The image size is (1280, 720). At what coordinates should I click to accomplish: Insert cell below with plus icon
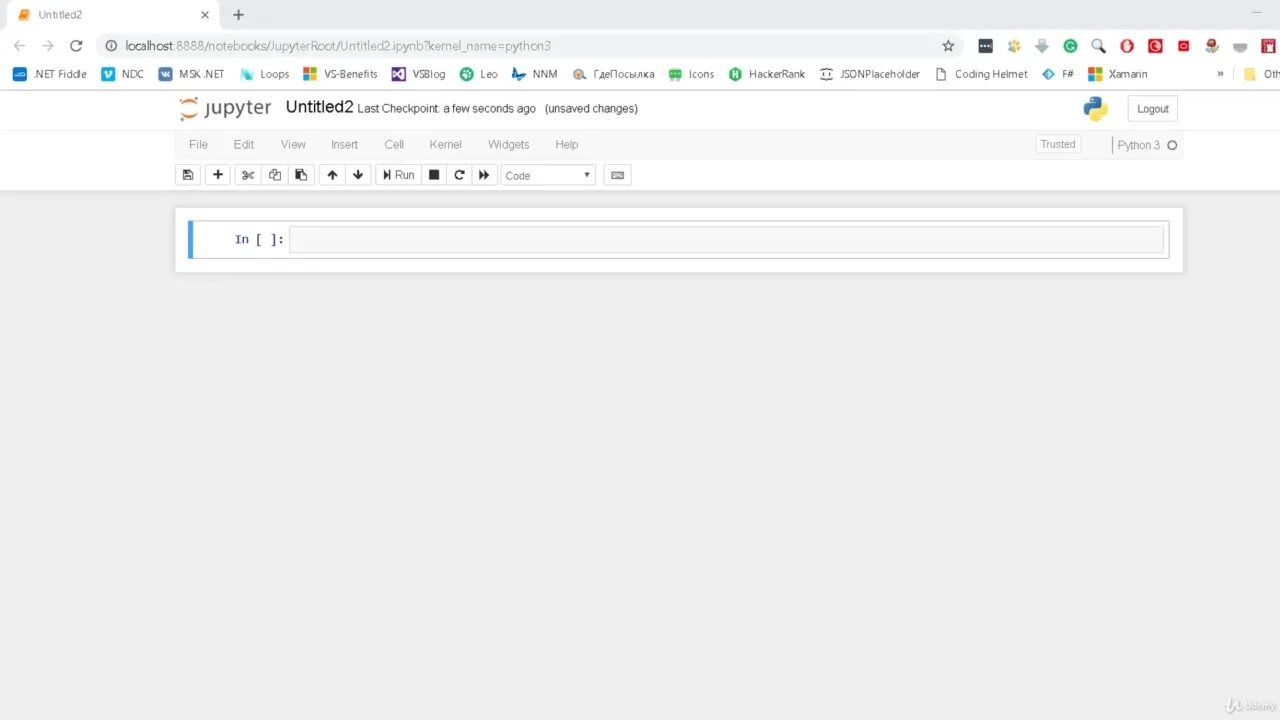click(x=218, y=175)
